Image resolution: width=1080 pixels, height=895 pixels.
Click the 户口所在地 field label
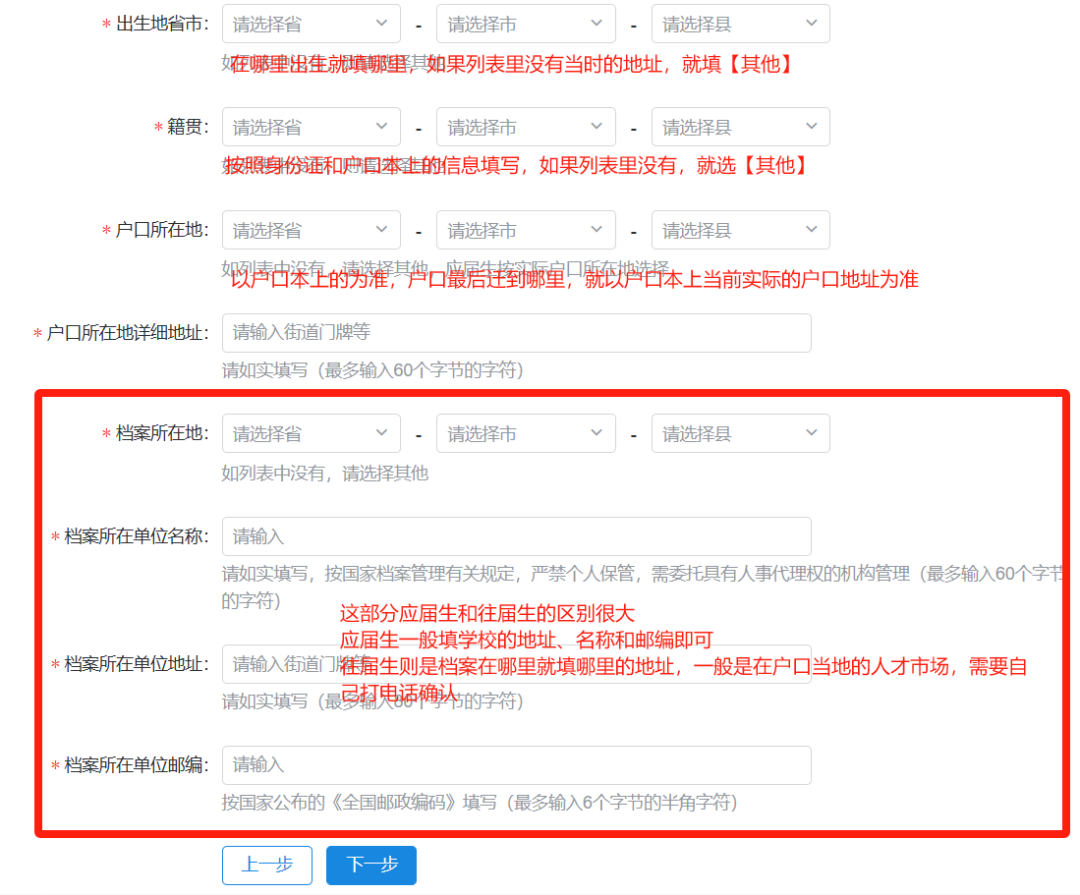click(161, 230)
